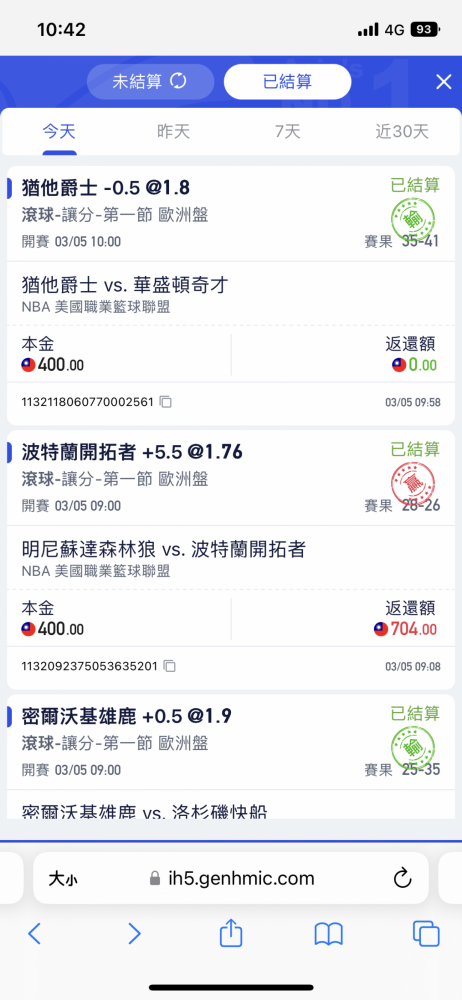Copy bet ID 1132118060770002561
Image resolution: width=462 pixels, height=1000 pixels.
point(166,402)
